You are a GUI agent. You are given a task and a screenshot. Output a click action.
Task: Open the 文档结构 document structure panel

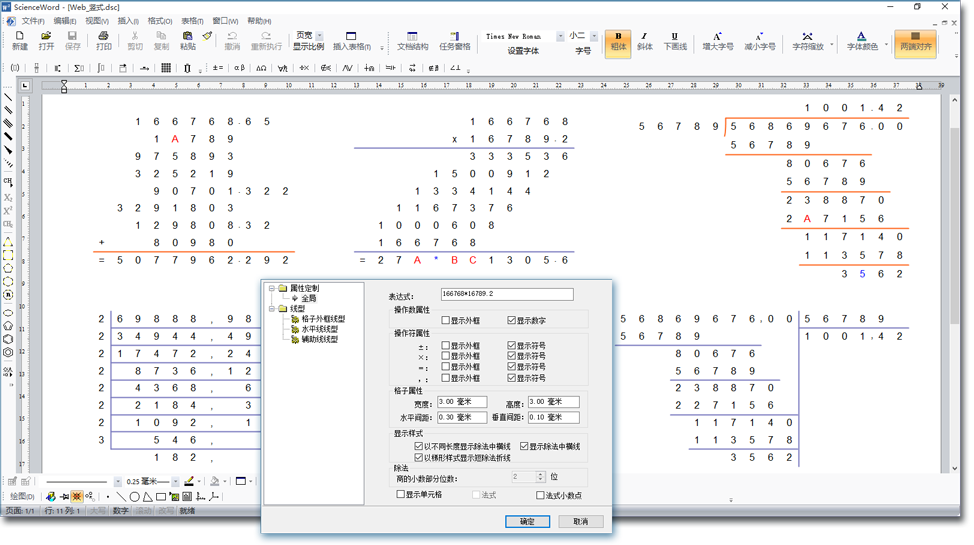412,41
